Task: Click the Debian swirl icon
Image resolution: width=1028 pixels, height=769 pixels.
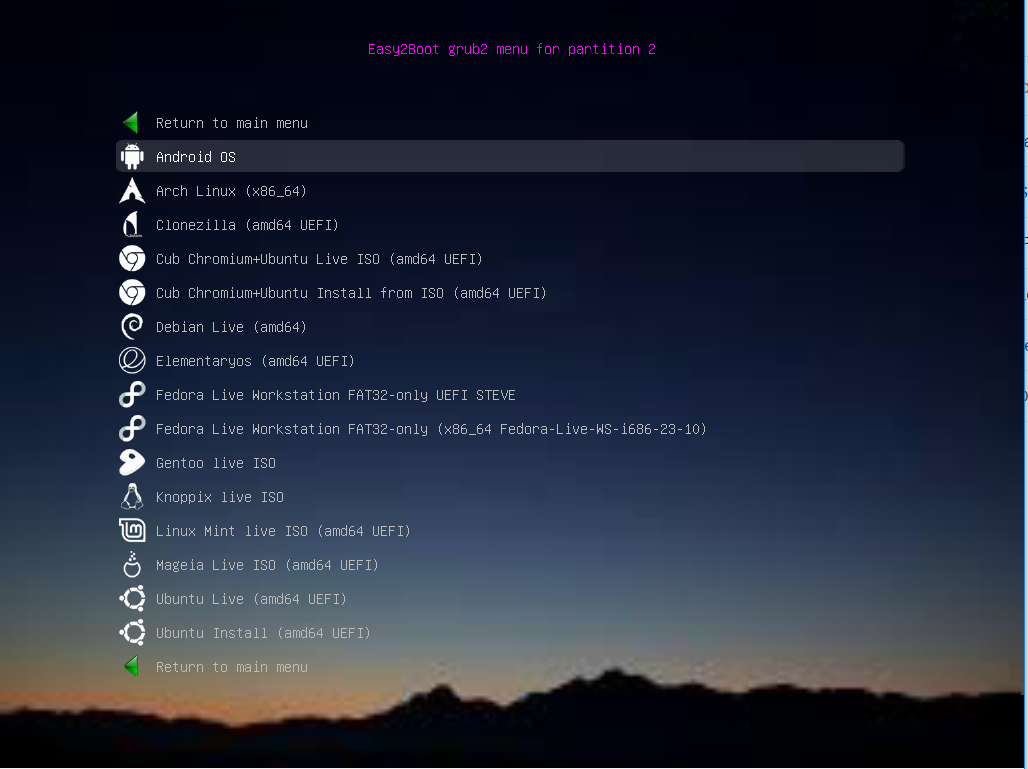Action: pyautogui.click(x=131, y=326)
